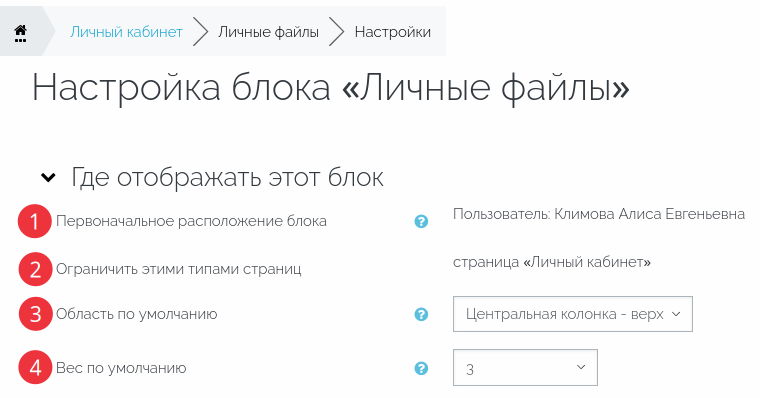The image size is (760, 398).
Task: Click red marker number 3
Action: coord(35,314)
